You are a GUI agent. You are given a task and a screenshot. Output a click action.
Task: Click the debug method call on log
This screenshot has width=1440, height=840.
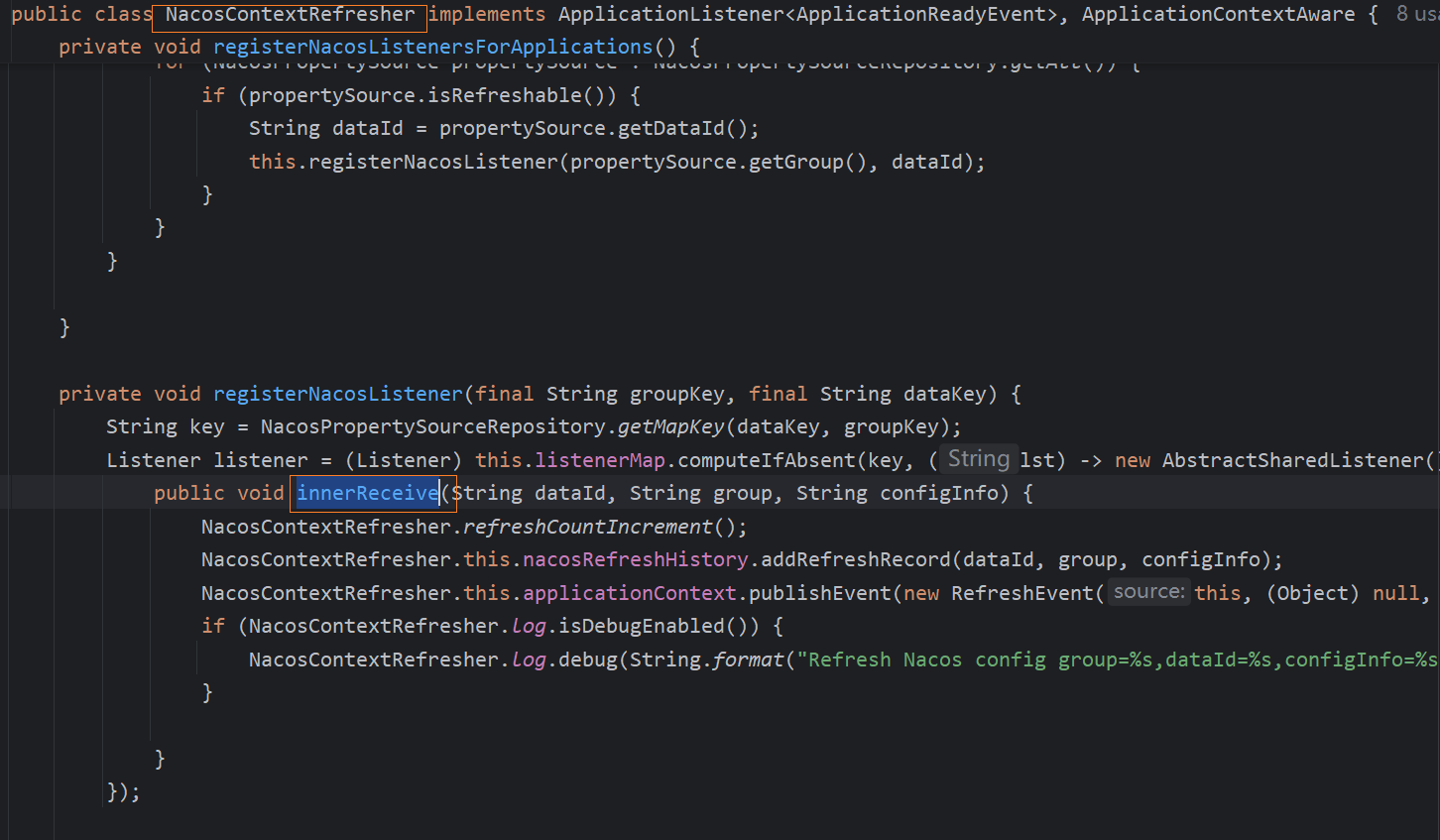click(x=588, y=660)
